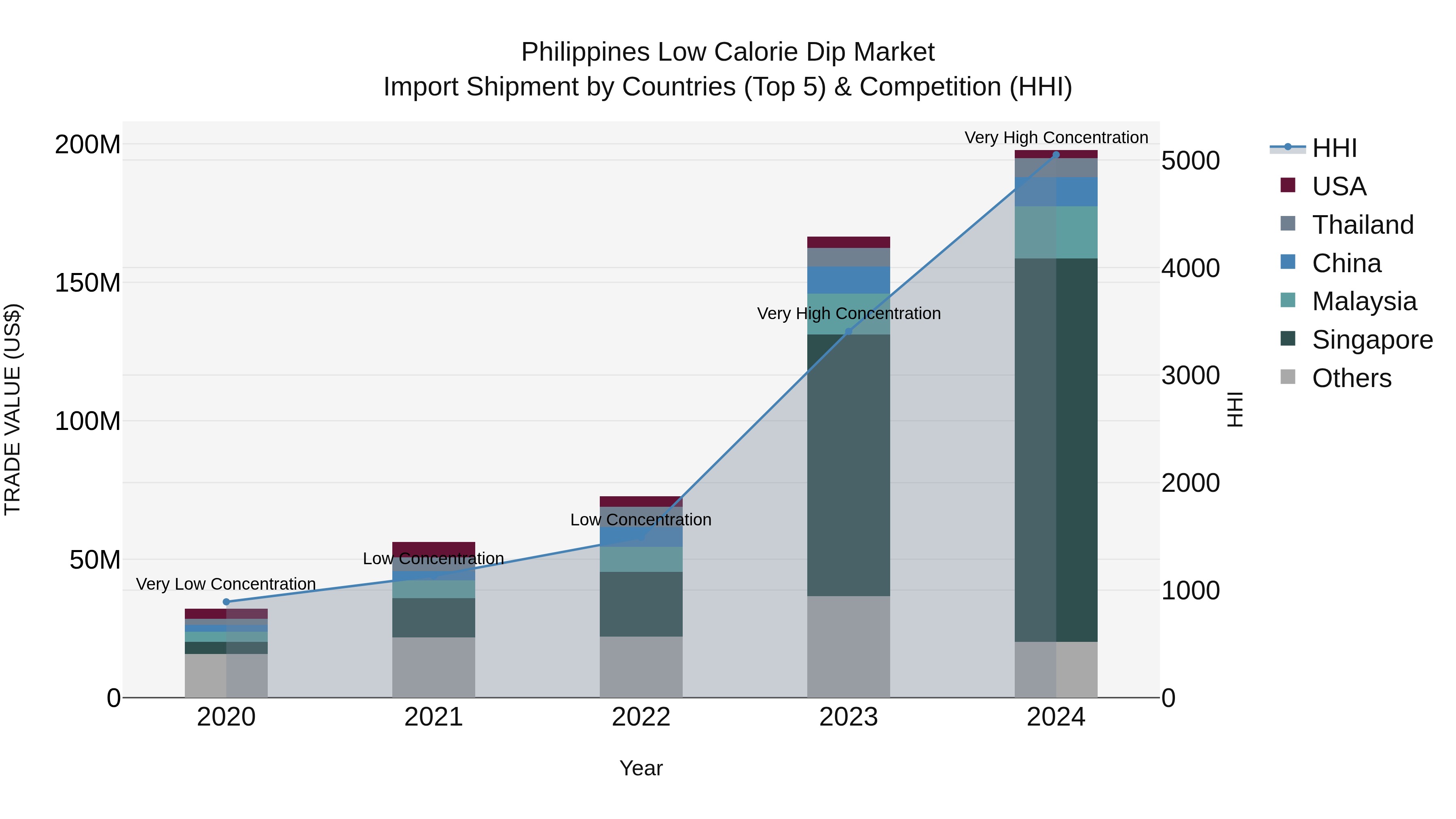
Task: Click the China segment of the 2023 bar
Action: (849, 280)
